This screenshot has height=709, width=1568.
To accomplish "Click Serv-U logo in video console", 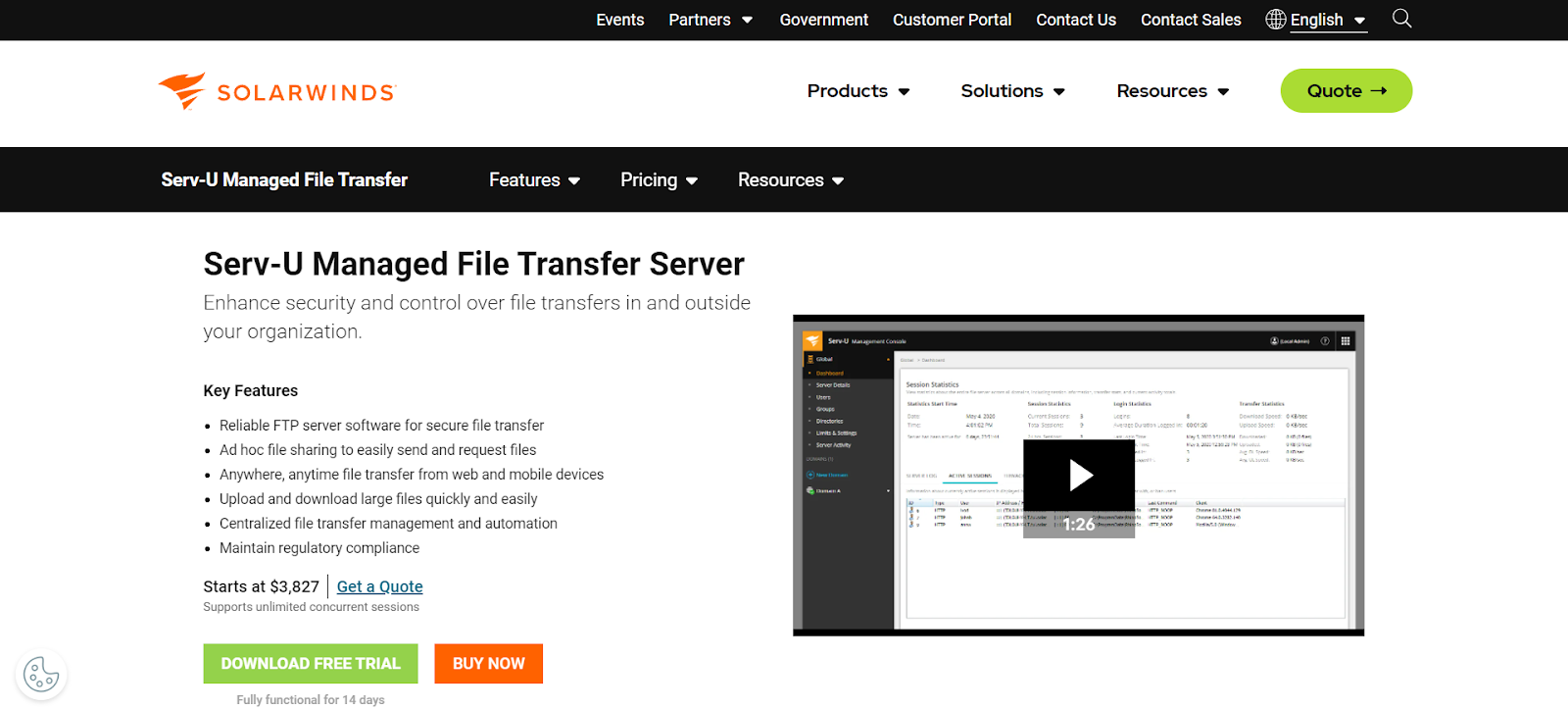I will pos(812,341).
